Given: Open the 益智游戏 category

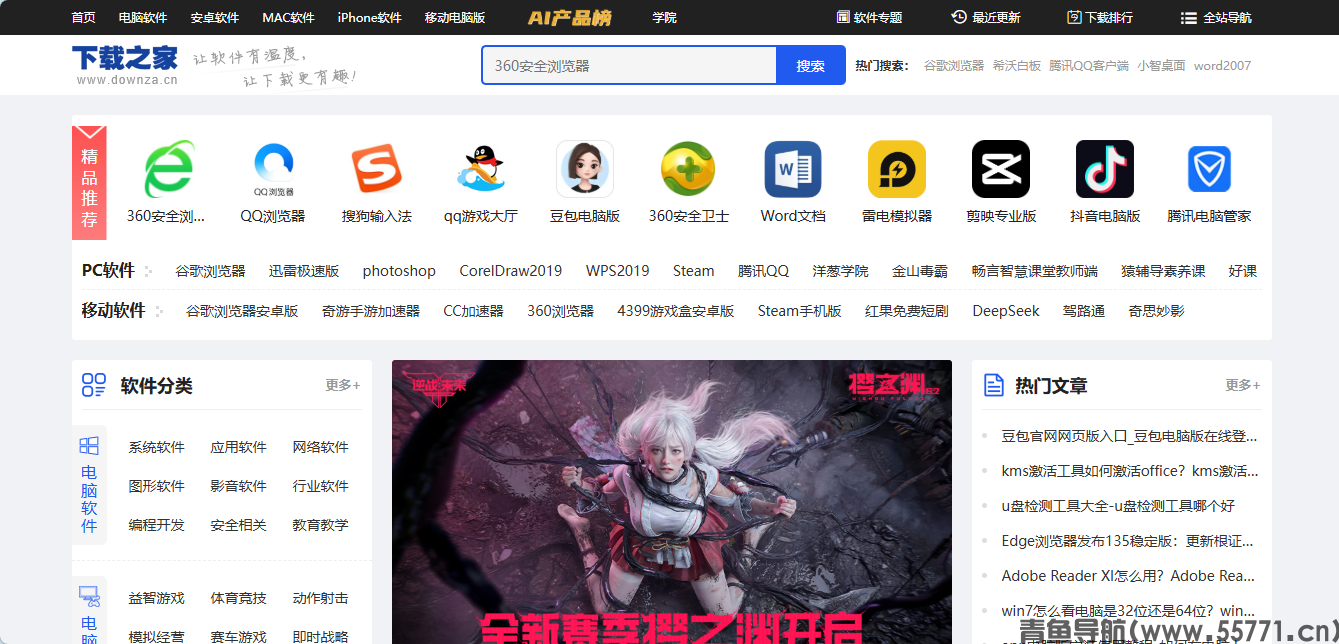Looking at the screenshot, I should pyautogui.click(x=157, y=598).
